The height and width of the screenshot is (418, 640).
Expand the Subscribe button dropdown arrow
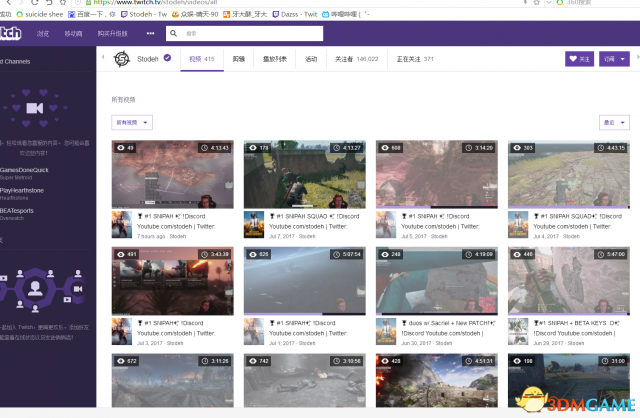tap(623, 59)
